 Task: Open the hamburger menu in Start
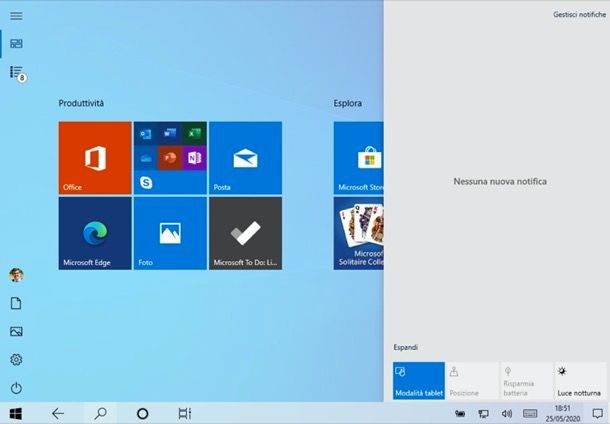[x=16, y=16]
